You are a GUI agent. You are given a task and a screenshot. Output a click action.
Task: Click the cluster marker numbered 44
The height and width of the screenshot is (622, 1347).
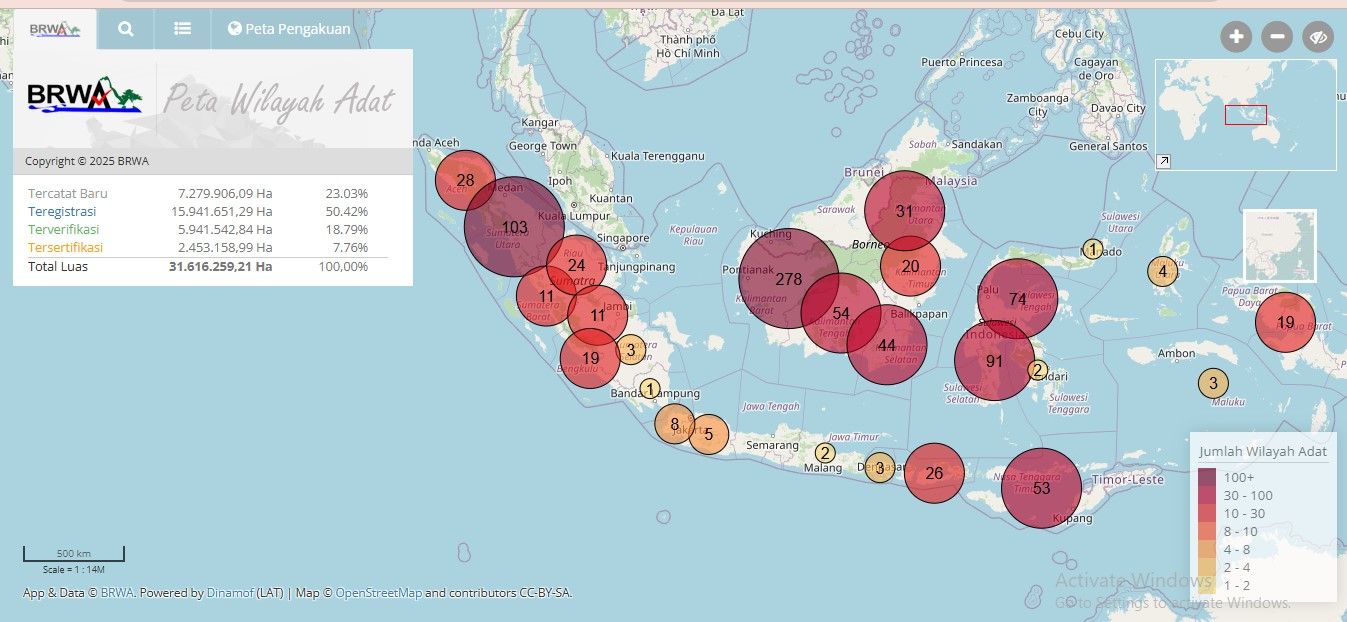886,345
